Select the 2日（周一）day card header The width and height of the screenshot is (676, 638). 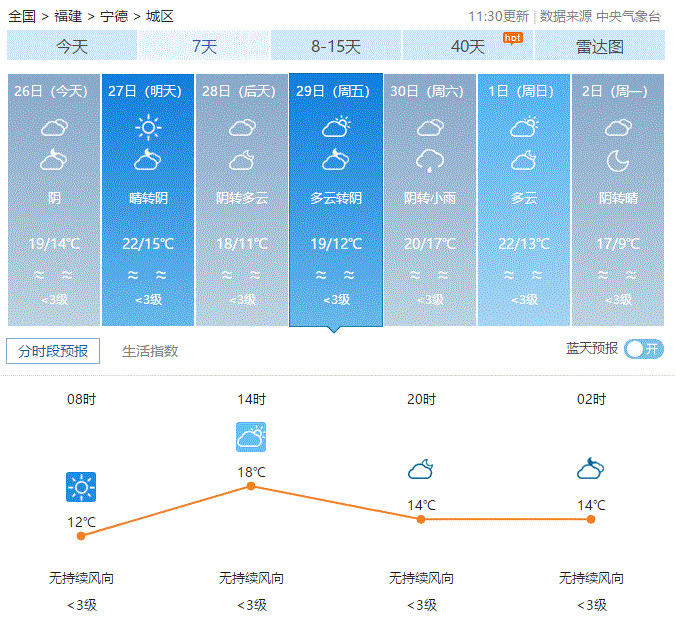[615, 91]
